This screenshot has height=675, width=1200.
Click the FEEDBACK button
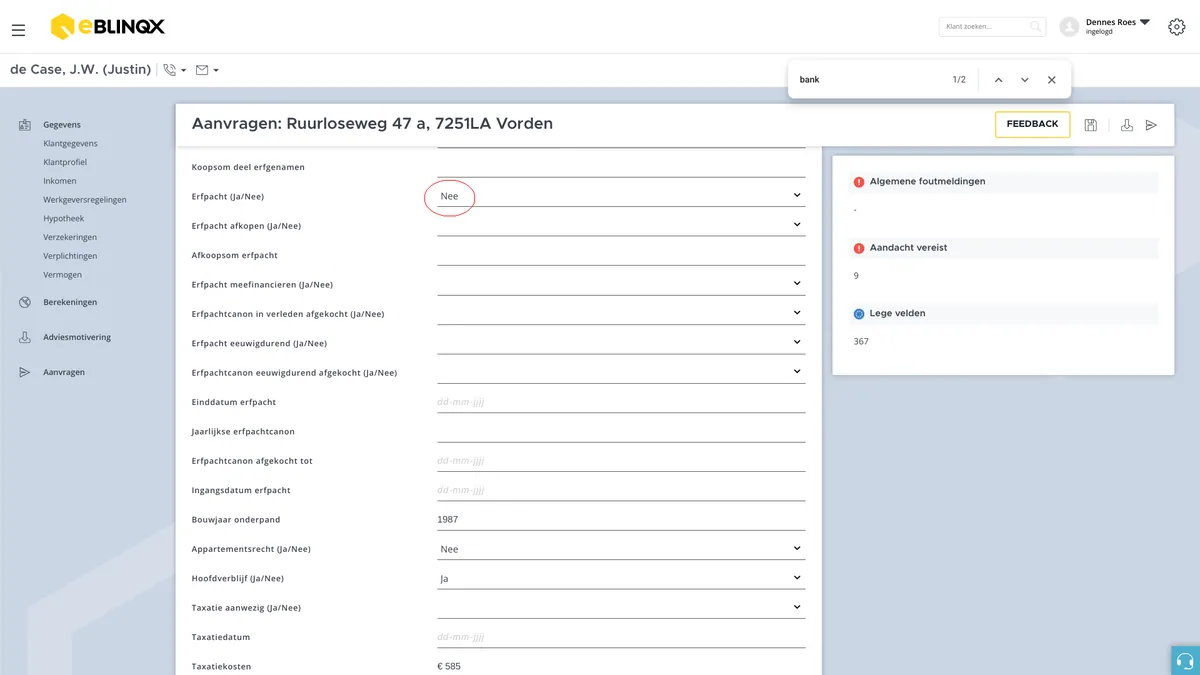[1032, 124]
